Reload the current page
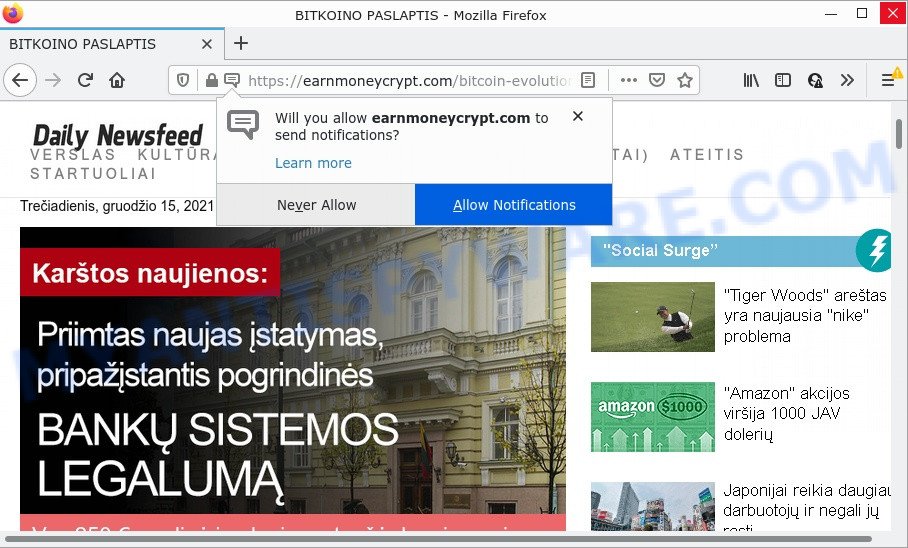This screenshot has height=548, width=908. coord(86,80)
